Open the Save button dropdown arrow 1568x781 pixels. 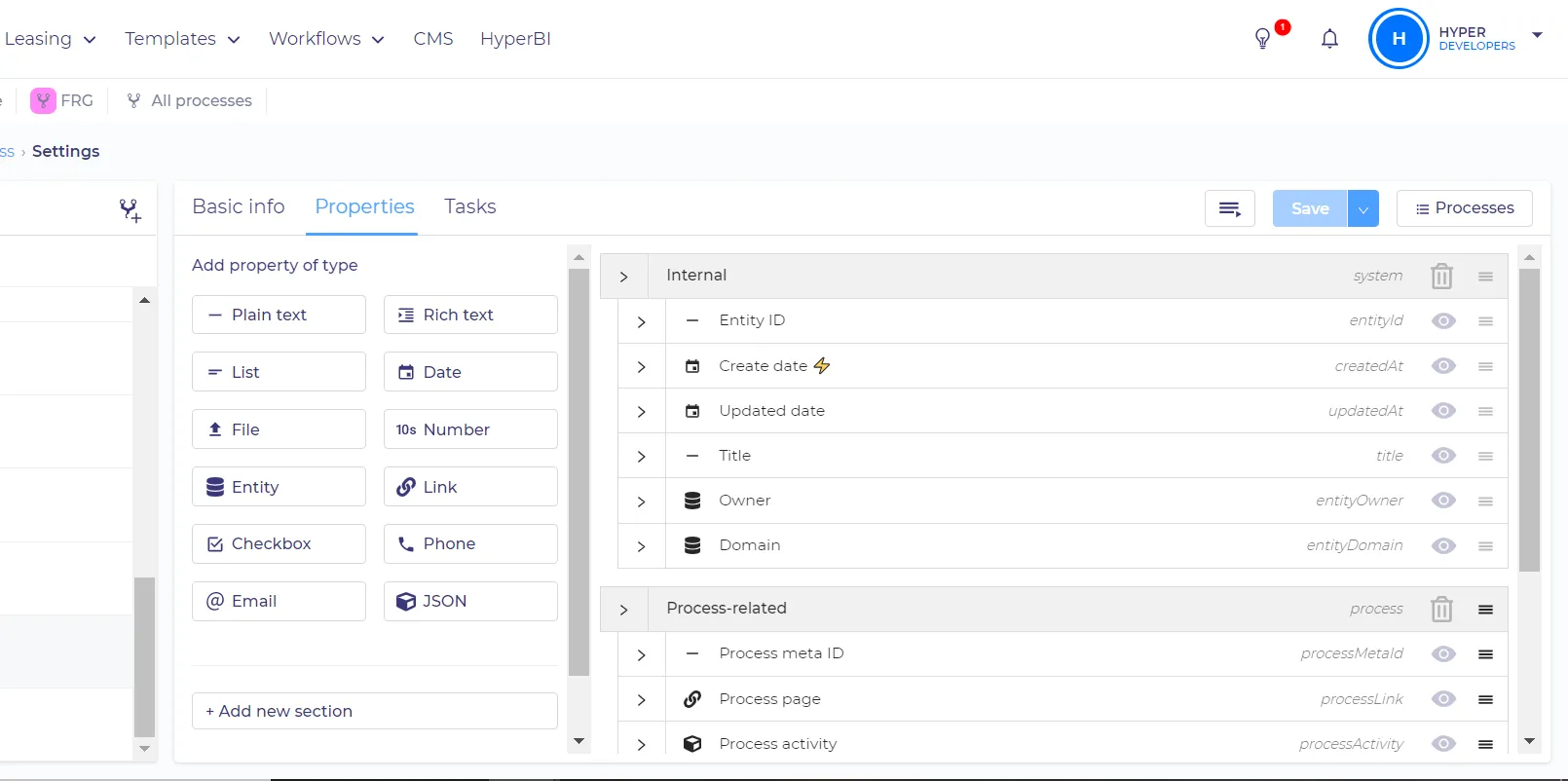(x=1363, y=208)
